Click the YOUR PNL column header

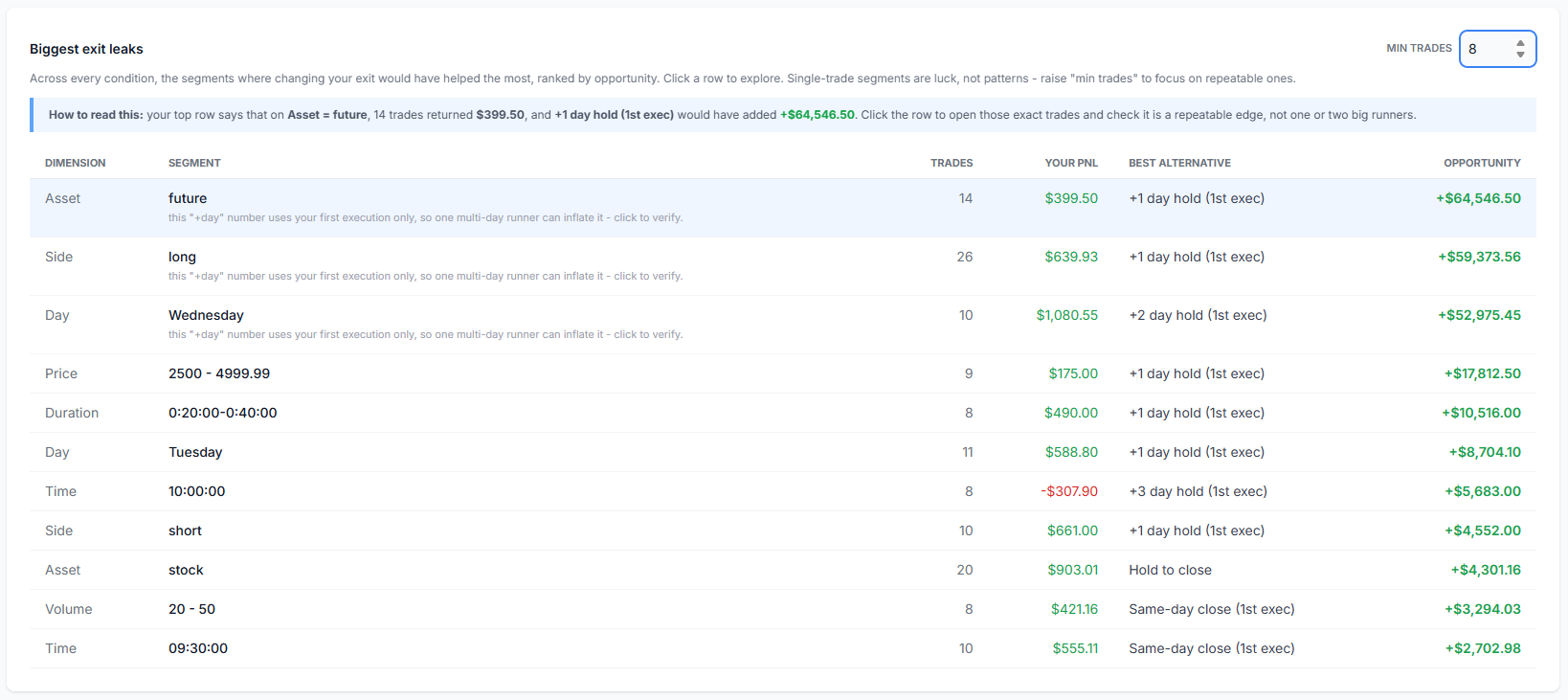pos(1071,163)
